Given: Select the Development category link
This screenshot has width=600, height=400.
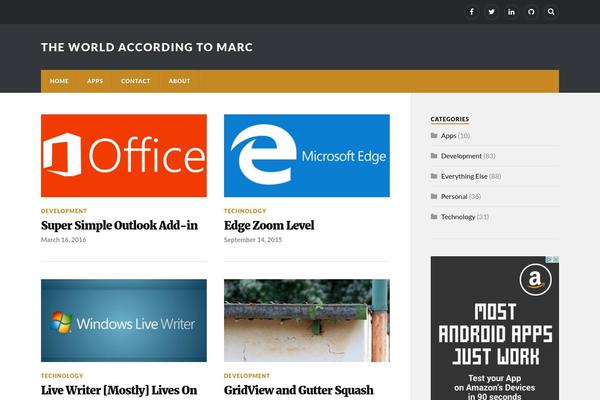Looking at the screenshot, I should (x=461, y=156).
